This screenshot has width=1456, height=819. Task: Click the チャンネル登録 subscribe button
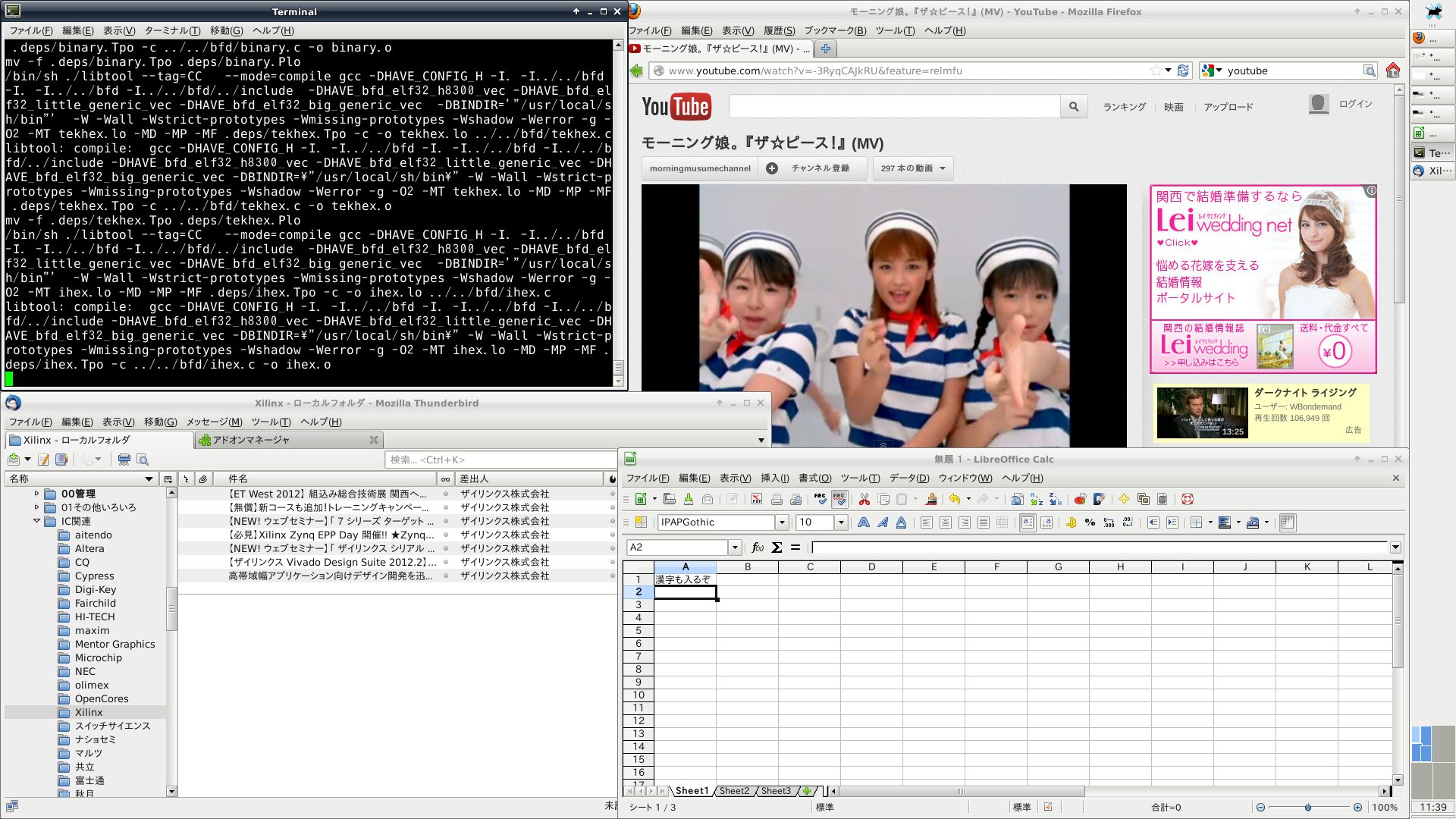coord(812,168)
